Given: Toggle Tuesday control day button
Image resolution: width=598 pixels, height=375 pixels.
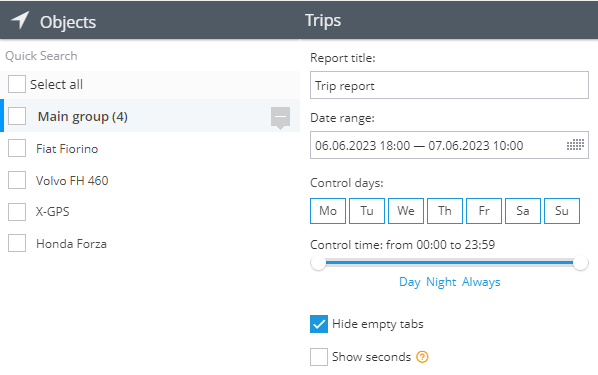Looking at the screenshot, I should point(367,211).
